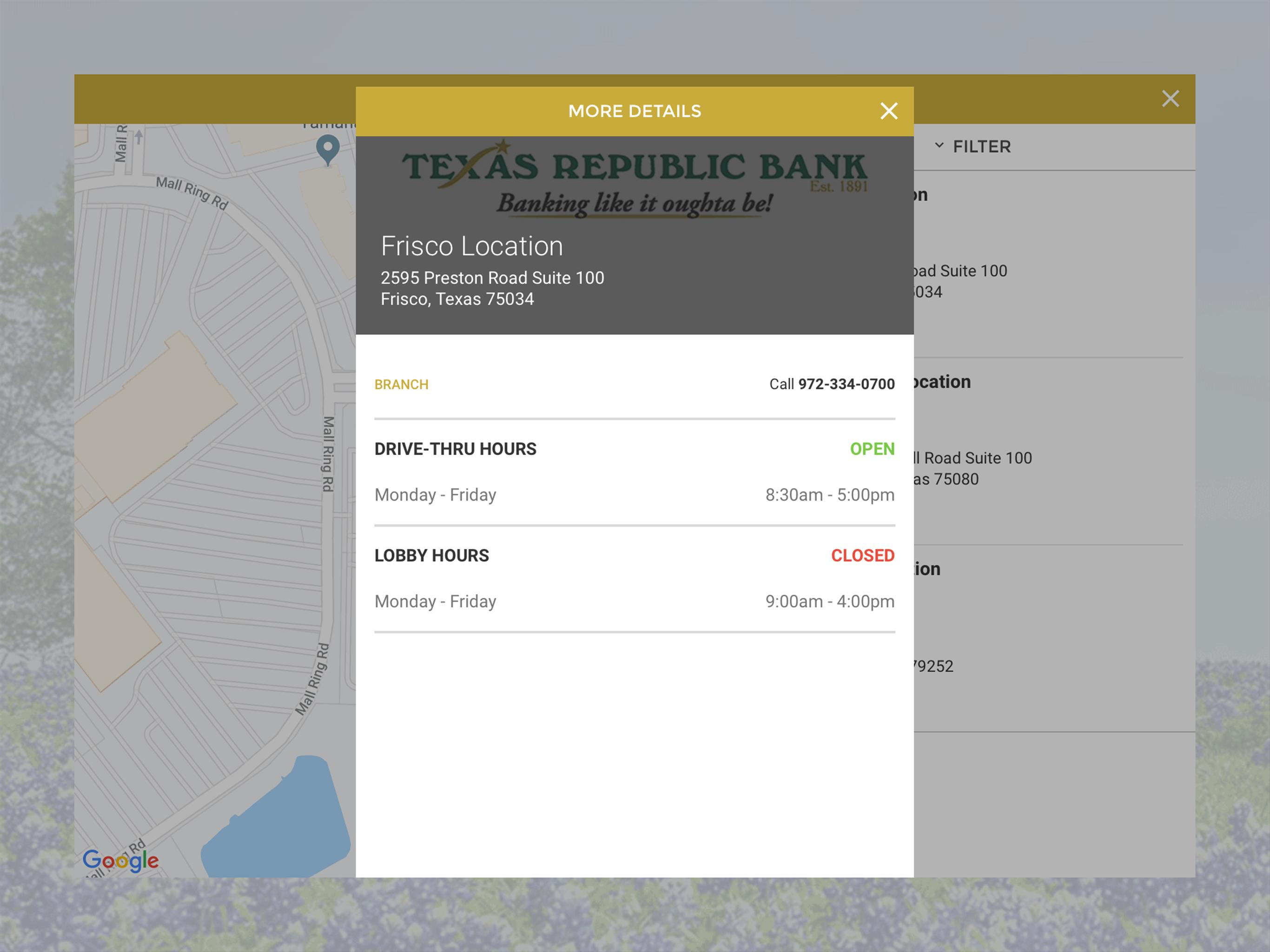1270x952 pixels.
Task: Click the LOBBY HOURS heading
Action: pyautogui.click(x=432, y=556)
